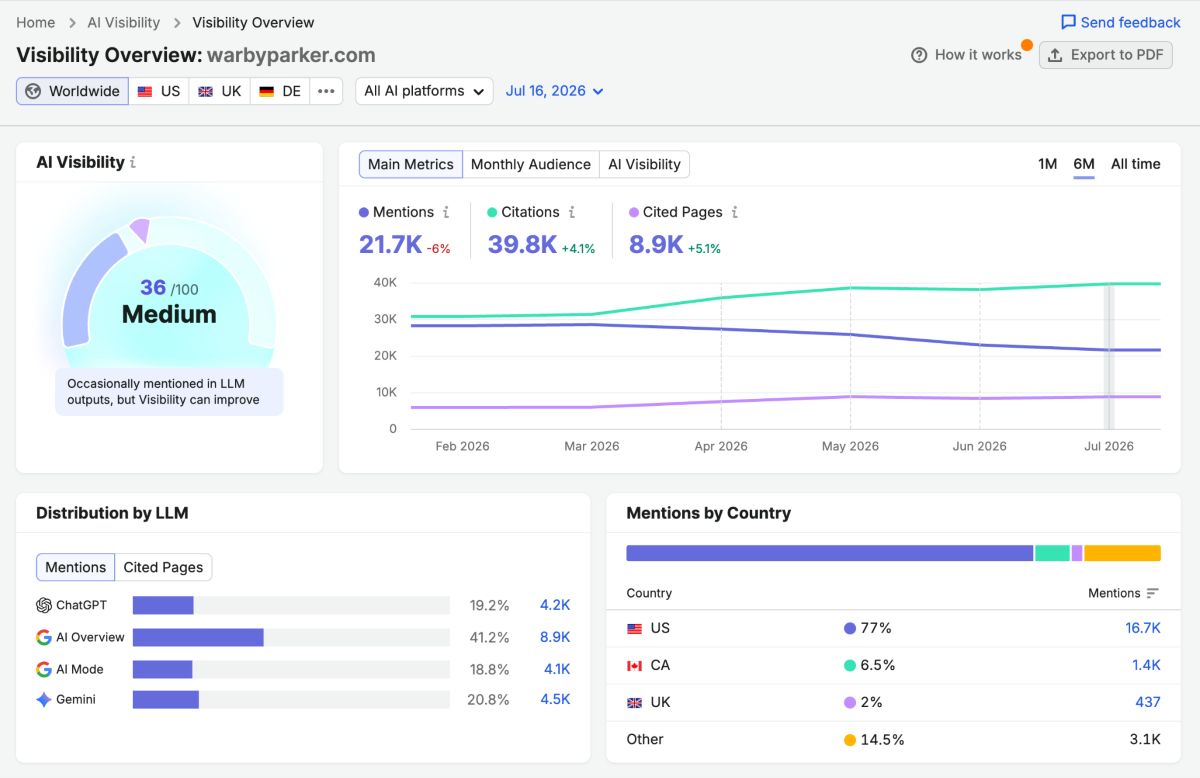Select the DE region button
The height and width of the screenshot is (778, 1200).
(280, 91)
